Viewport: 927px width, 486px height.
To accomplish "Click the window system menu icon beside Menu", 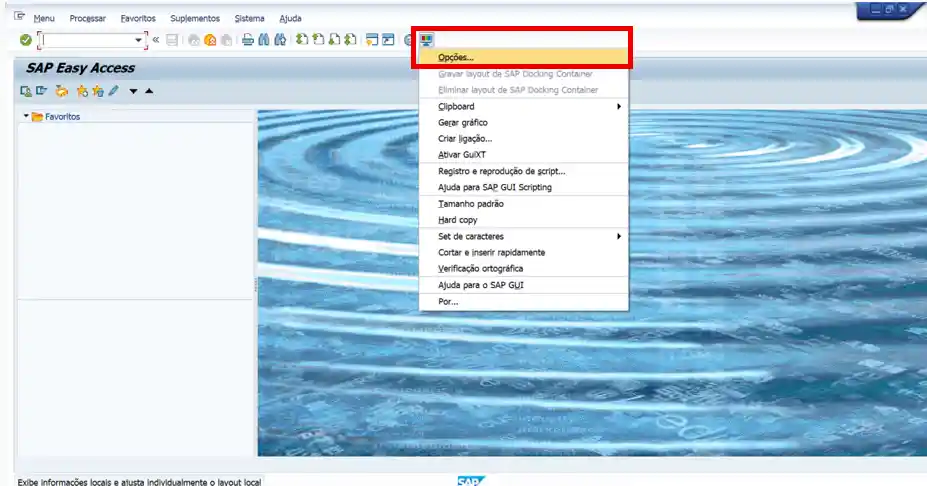I will pos(20,17).
